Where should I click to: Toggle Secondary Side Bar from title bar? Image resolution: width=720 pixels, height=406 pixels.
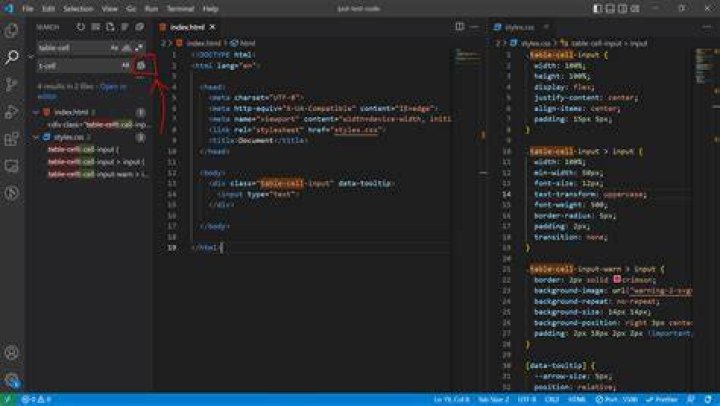tap(622, 8)
